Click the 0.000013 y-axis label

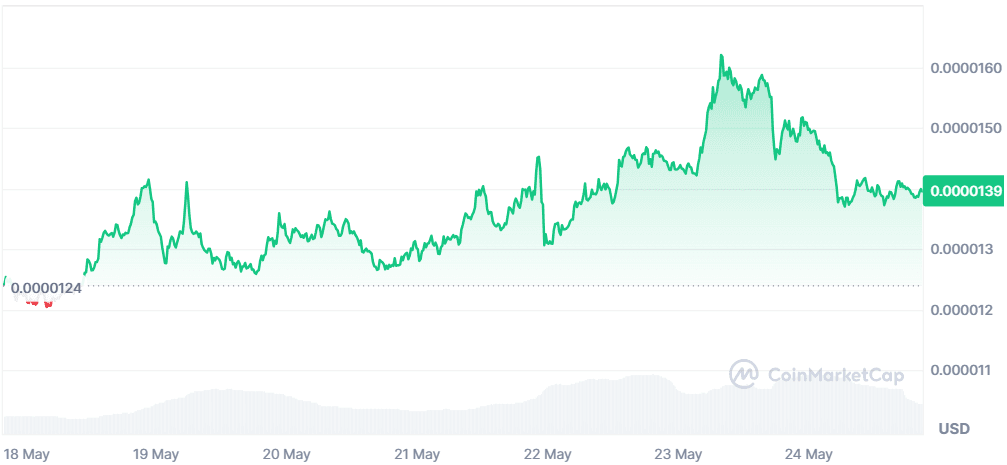coord(962,249)
